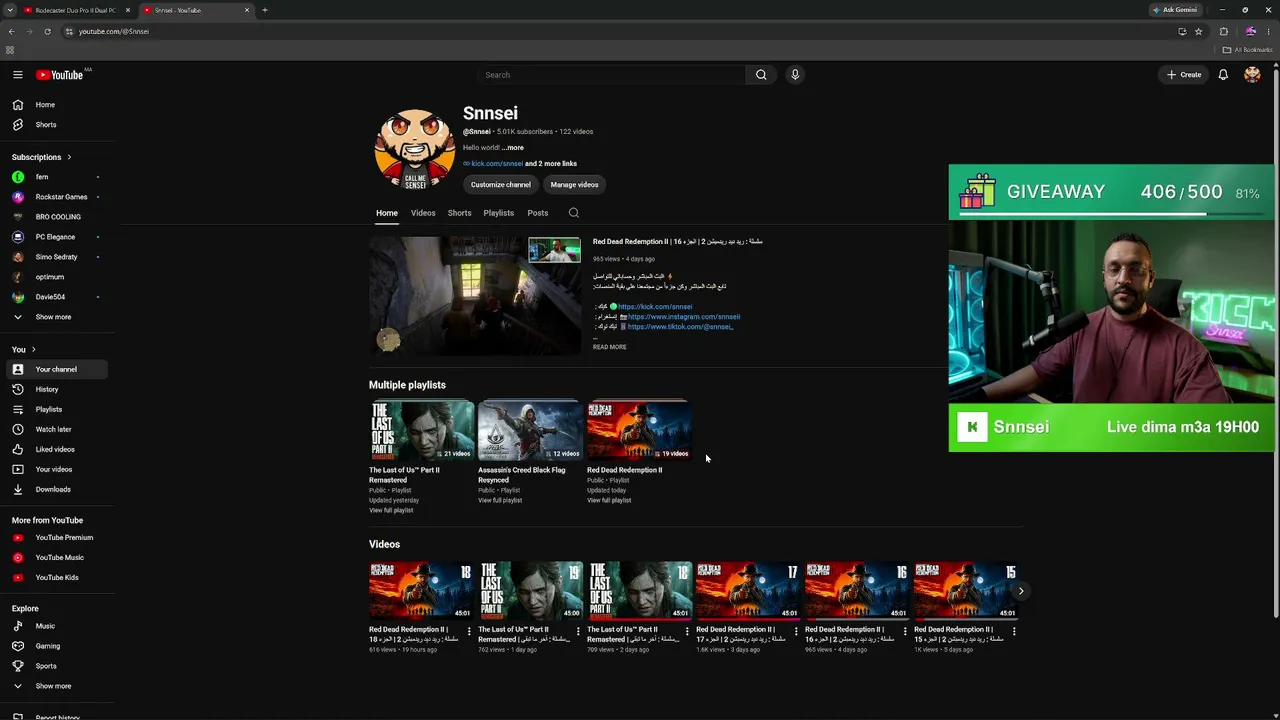Open the Rockstar Games subscription
The width and height of the screenshot is (1280, 720).
(55, 197)
